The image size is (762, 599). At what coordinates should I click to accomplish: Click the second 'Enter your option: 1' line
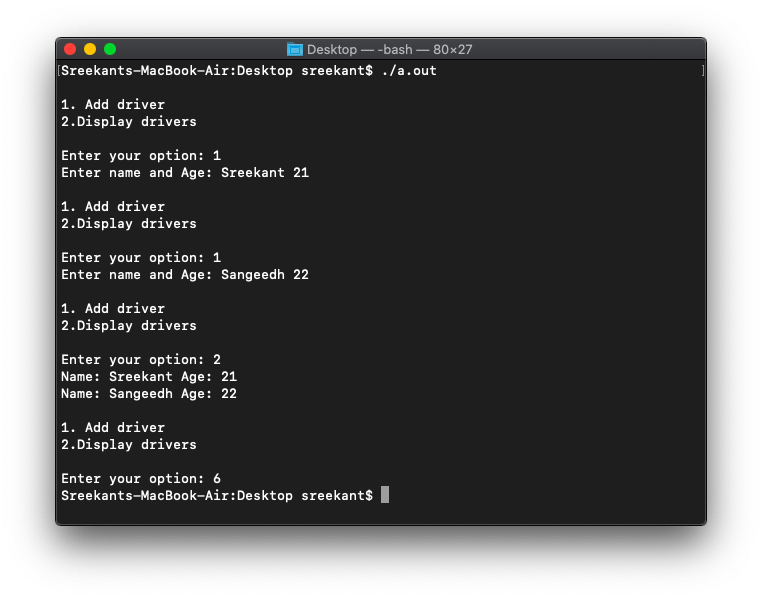pyautogui.click(x=141, y=257)
